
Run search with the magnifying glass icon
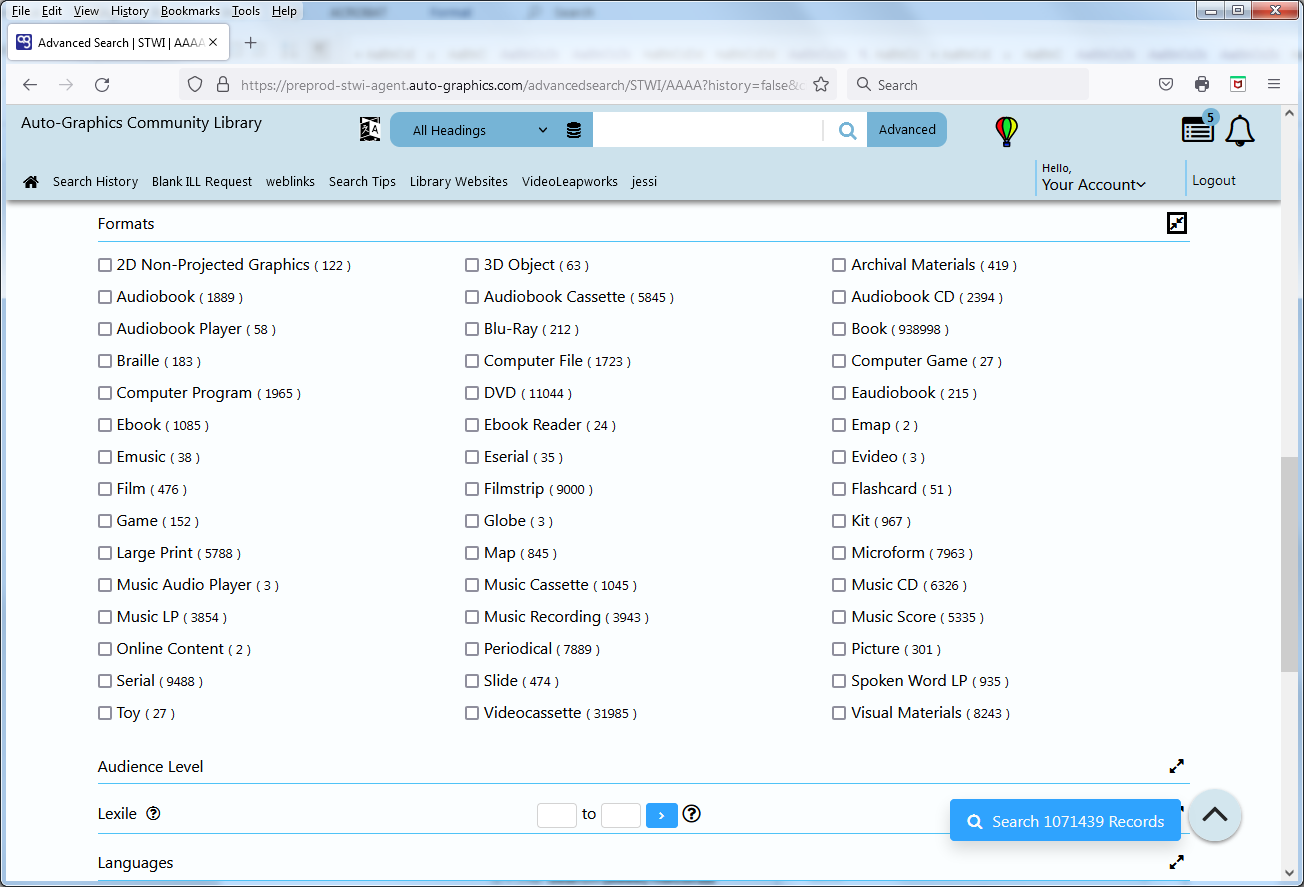coord(847,130)
